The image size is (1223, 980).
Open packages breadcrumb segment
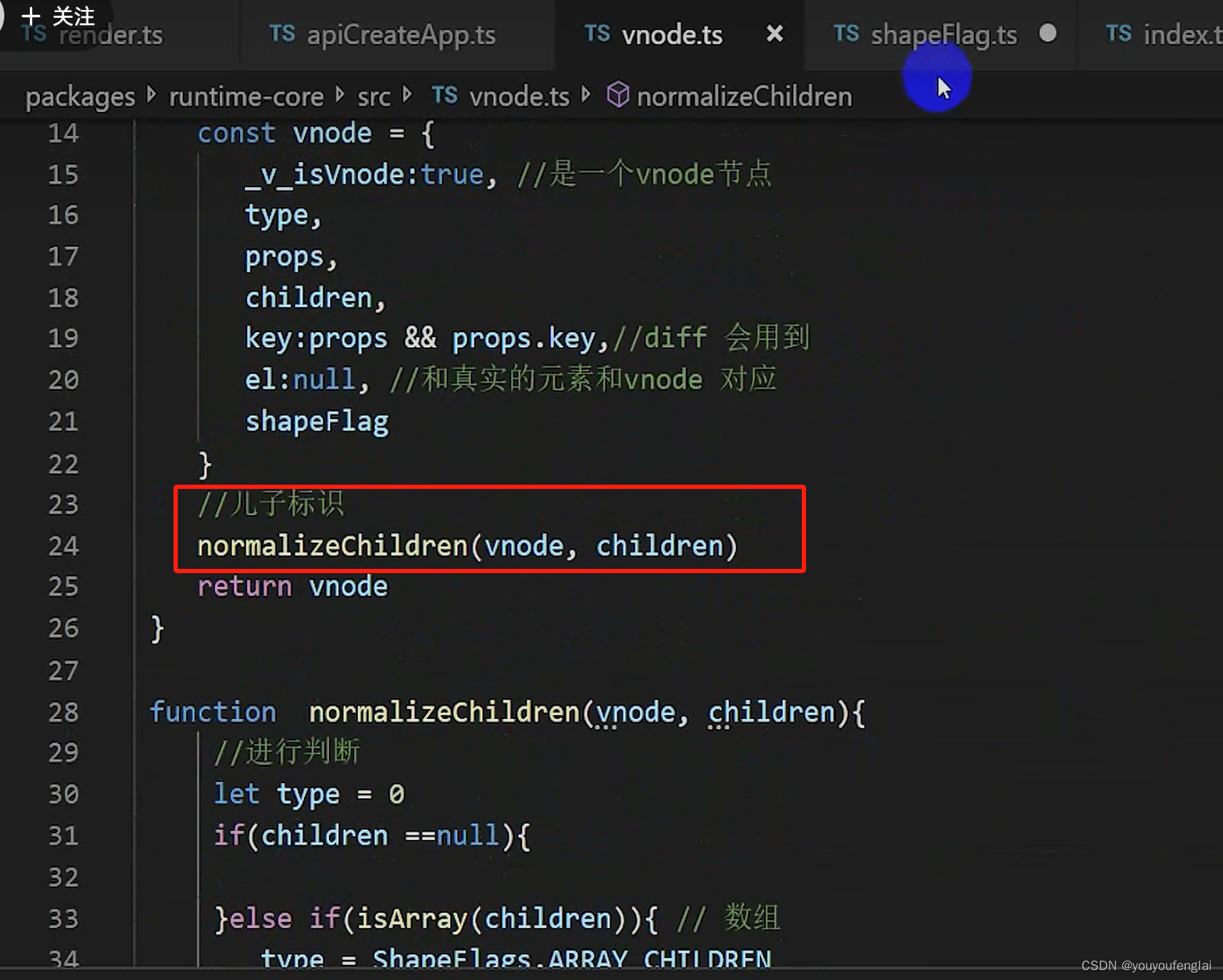click(80, 96)
